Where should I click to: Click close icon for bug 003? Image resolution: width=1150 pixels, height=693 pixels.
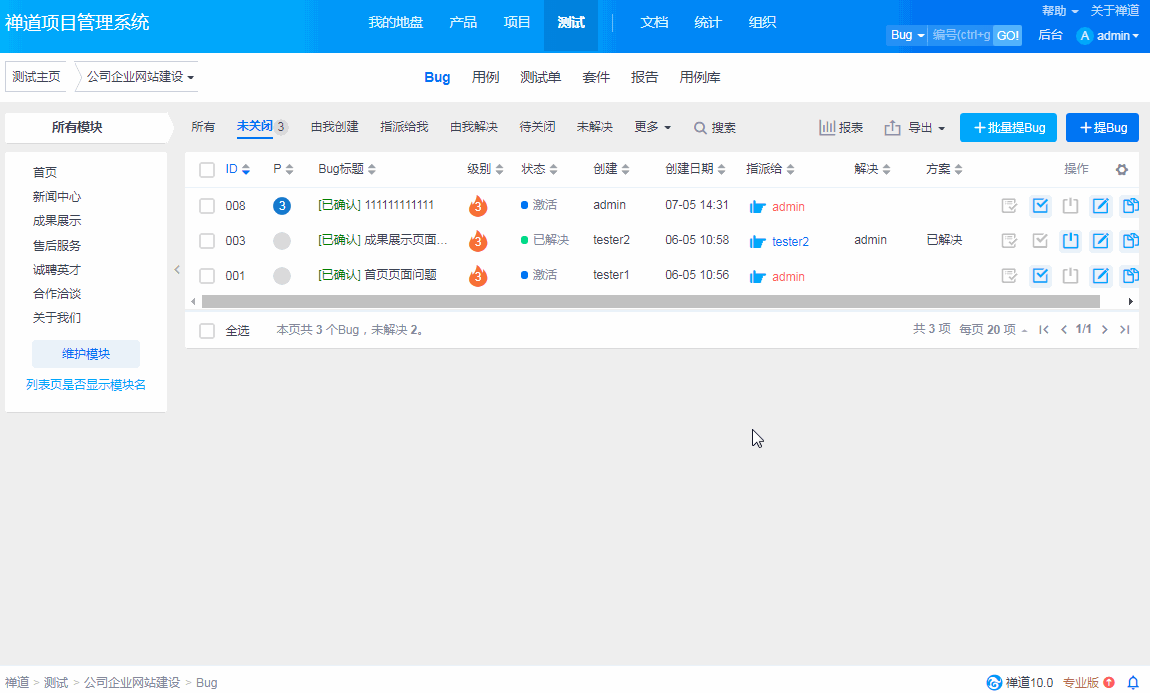pos(1070,241)
